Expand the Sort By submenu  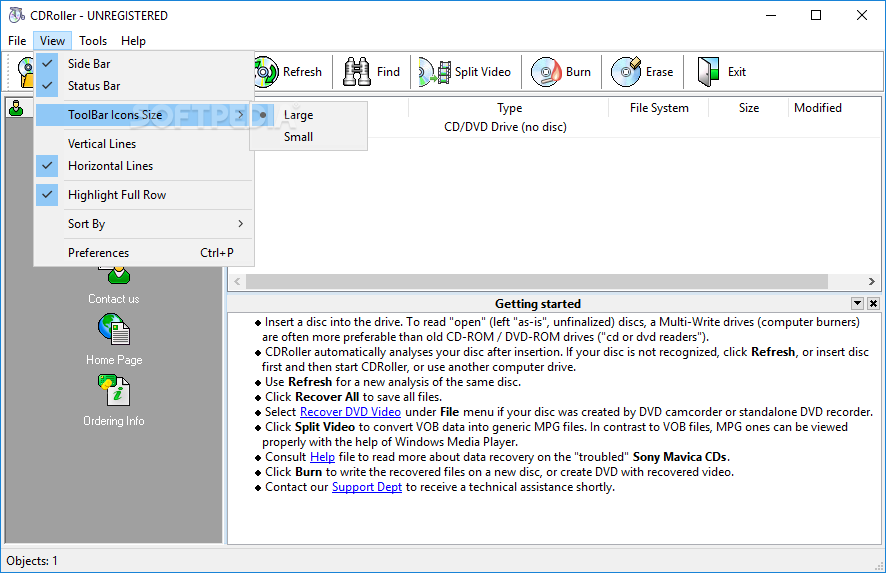pyautogui.click(x=144, y=224)
